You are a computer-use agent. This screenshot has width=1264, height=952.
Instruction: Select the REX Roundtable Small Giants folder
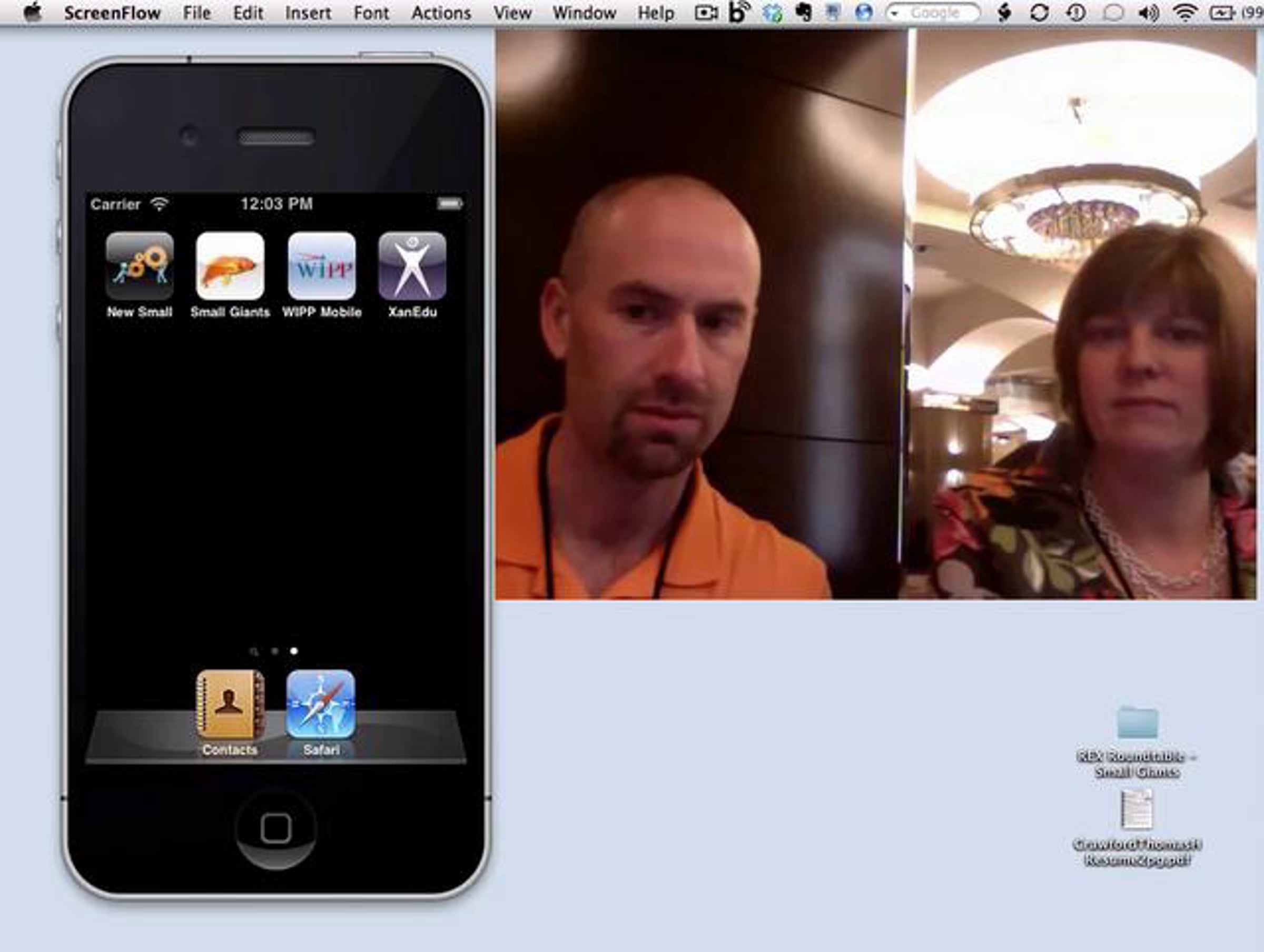click(x=1137, y=723)
